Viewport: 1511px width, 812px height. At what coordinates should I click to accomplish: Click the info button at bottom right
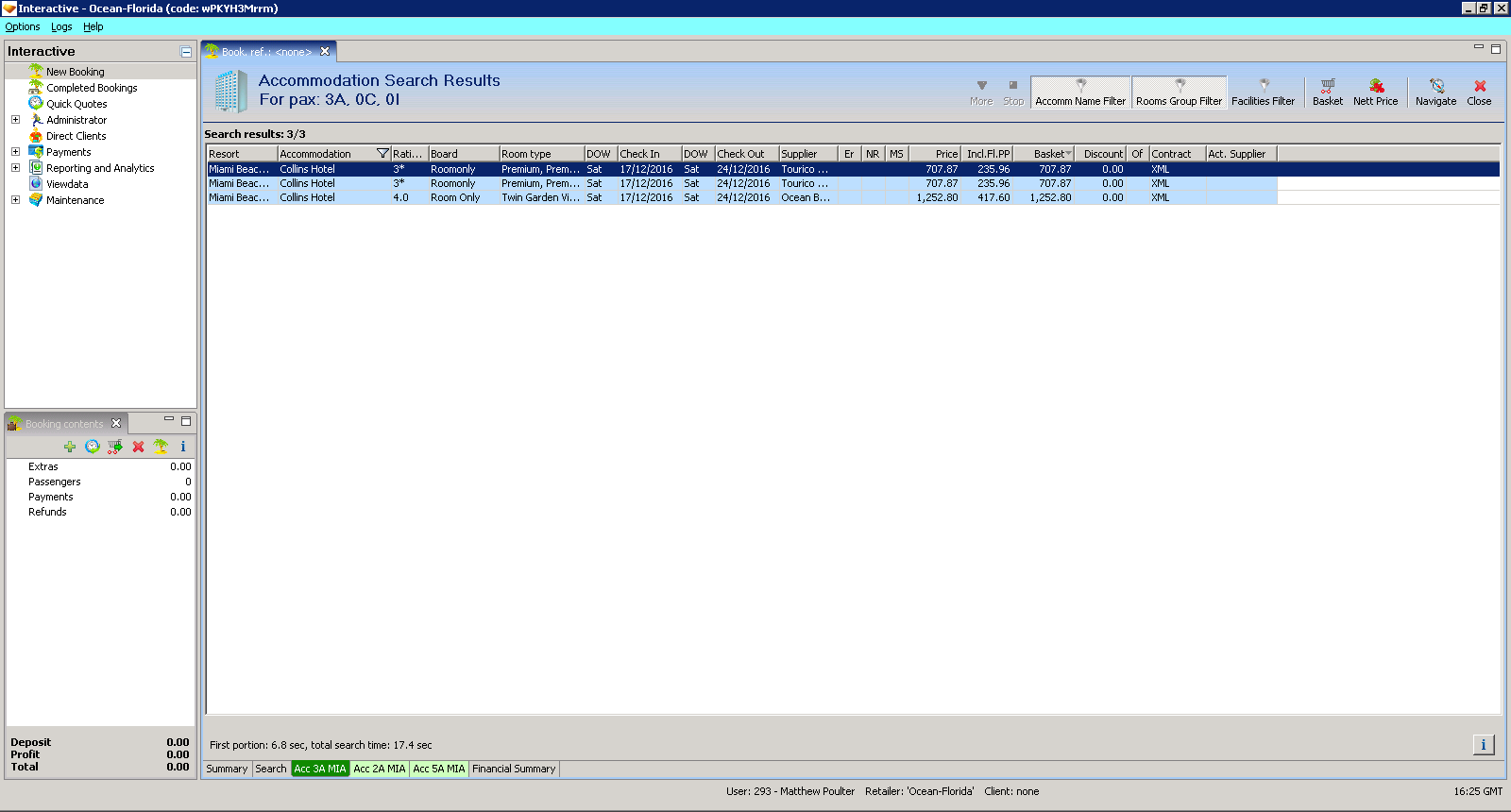(1484, 745)
